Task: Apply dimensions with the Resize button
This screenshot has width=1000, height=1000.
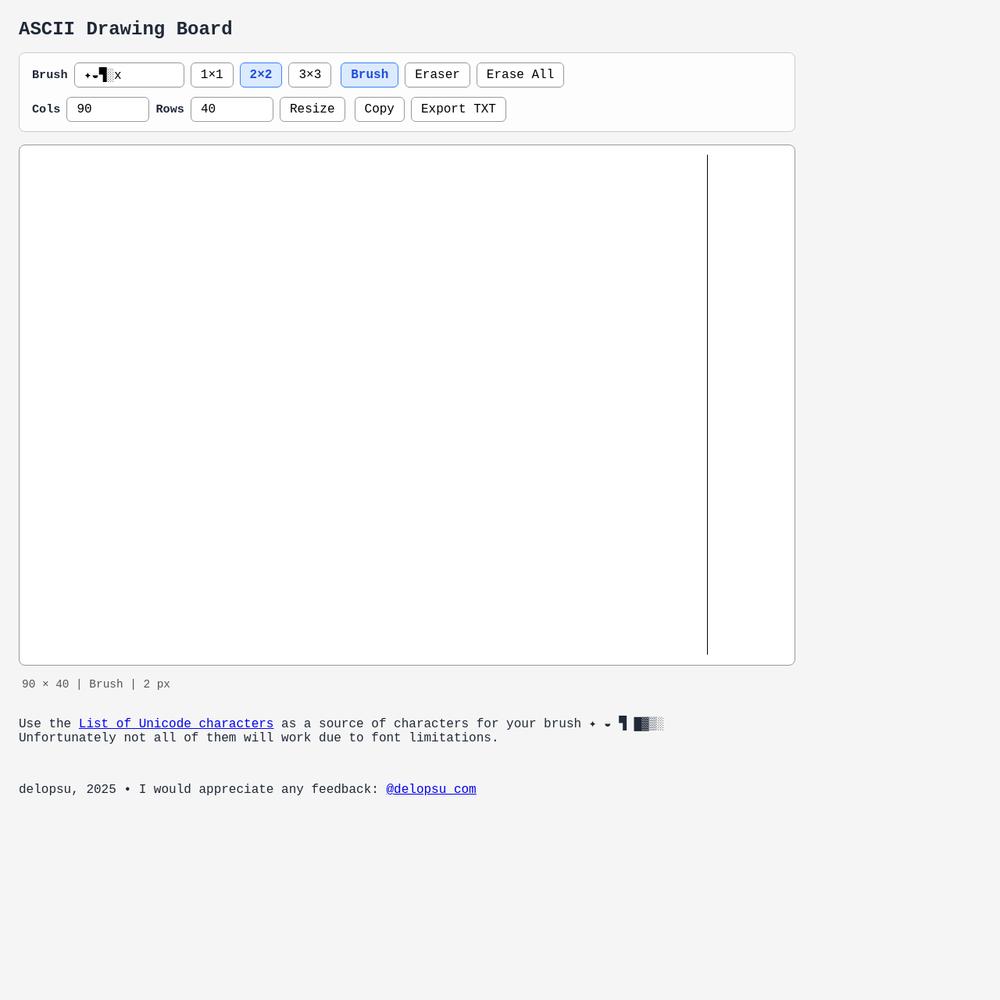Action: pyautogui.click(x=312, y=109)
